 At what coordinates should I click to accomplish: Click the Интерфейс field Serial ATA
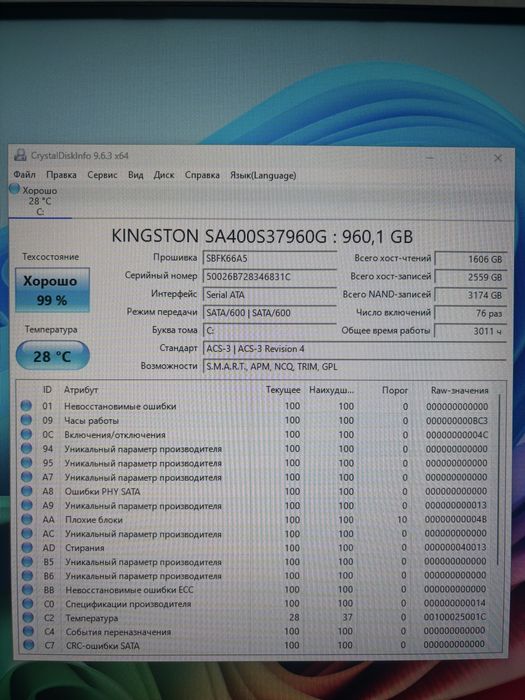pos(269,295)
